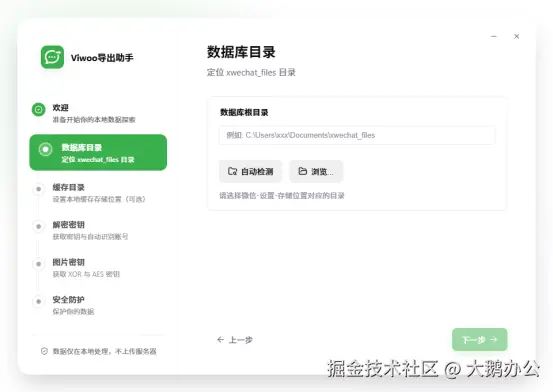The width and height of the screenshot is (553, 392).
Task: Click the shield icon beside 数据仅在本地处理
Action: [x=44, y=351]
